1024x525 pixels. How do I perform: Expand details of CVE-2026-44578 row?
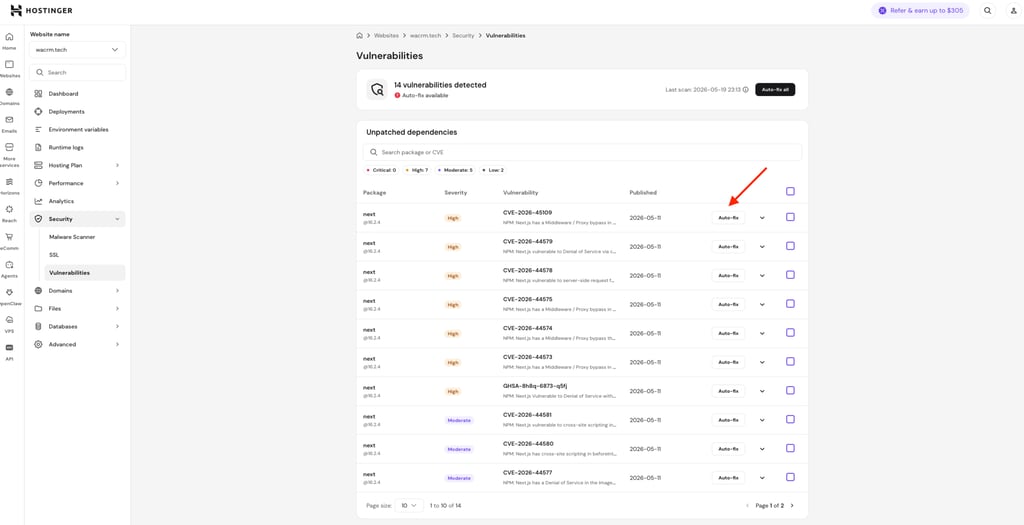[762, 276]
